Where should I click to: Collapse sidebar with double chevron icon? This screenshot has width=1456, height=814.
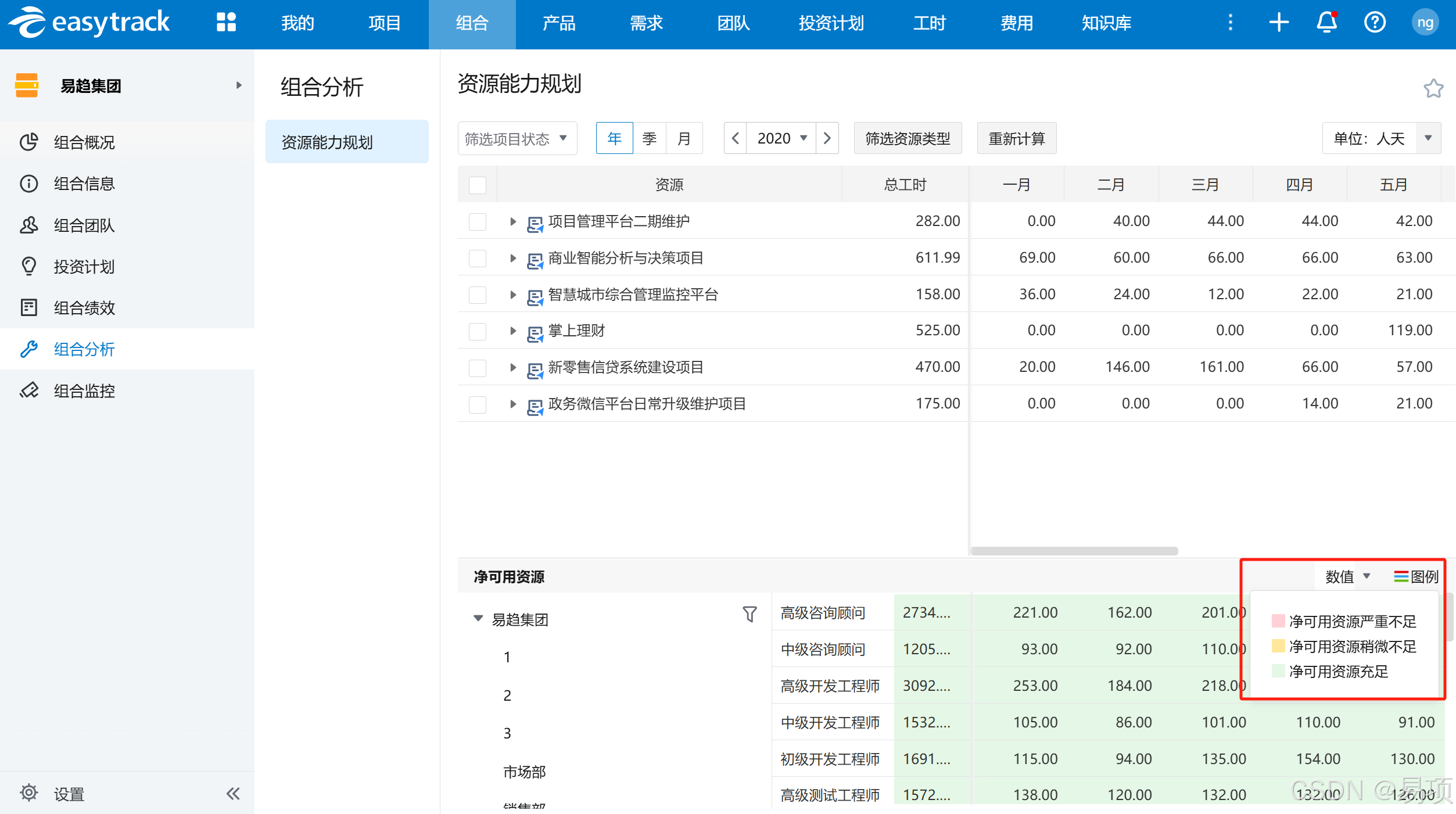(x=233, y=794)
